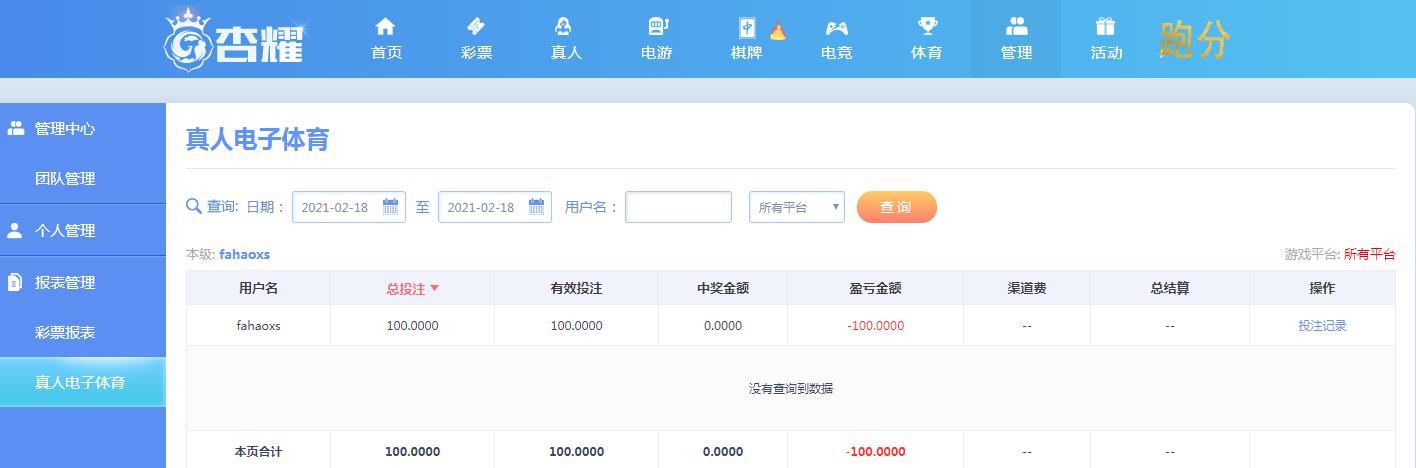Image resolution: width=1416 pixels, height=468 pixels.
Task: Click the 杏耀 crown logo
Action: 234,38
